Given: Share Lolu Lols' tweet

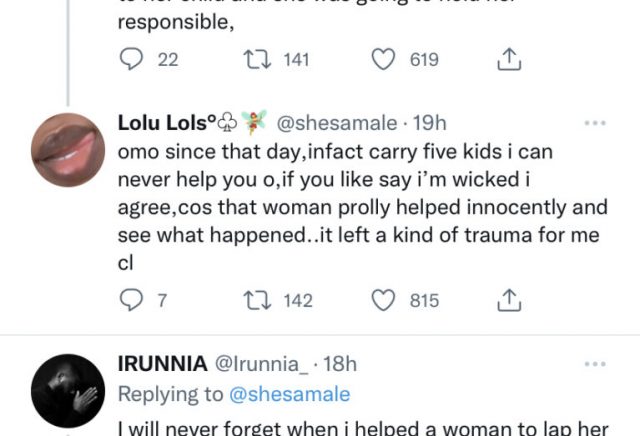Looking at the screenshot, I should pyautogui.click(x=508, y=300).
